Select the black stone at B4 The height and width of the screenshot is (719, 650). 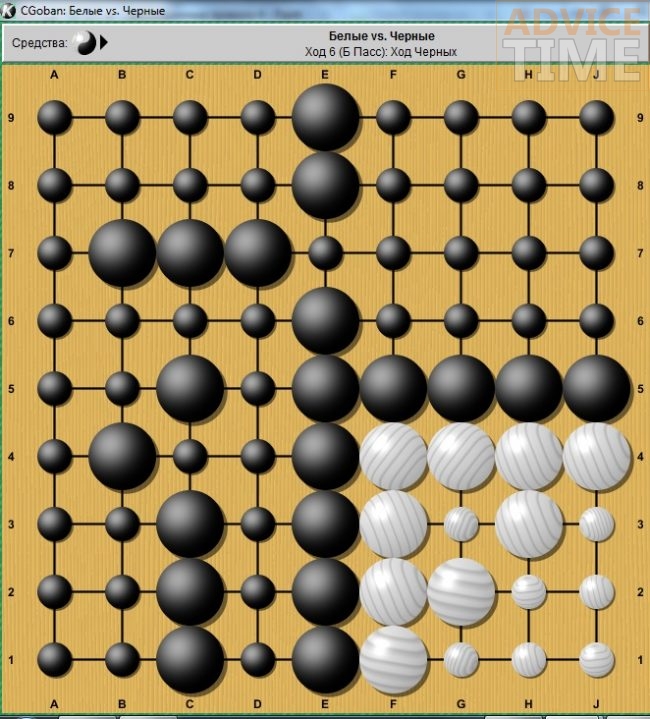[122, 457]
